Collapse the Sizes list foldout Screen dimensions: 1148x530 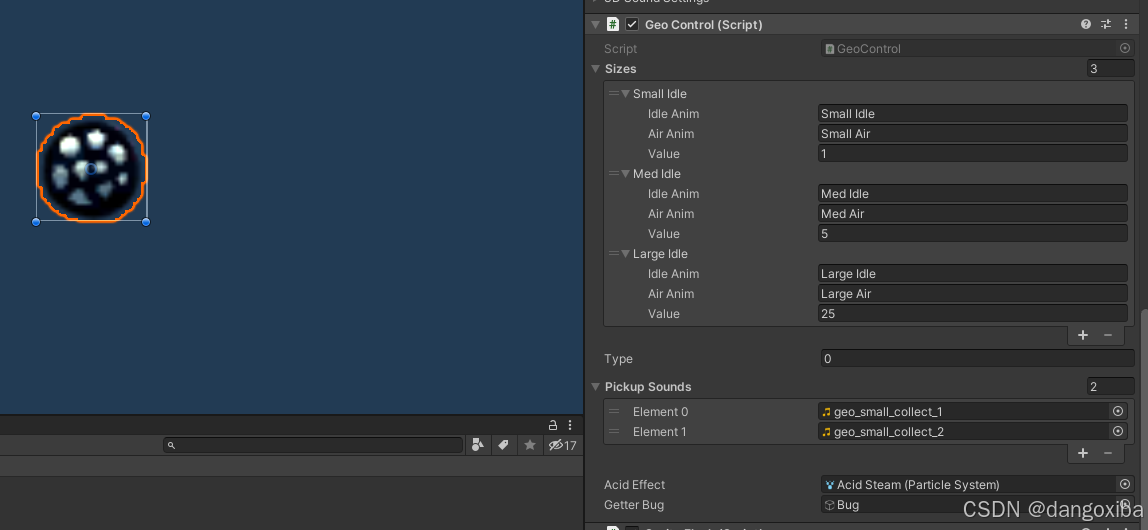click(595, 69)
